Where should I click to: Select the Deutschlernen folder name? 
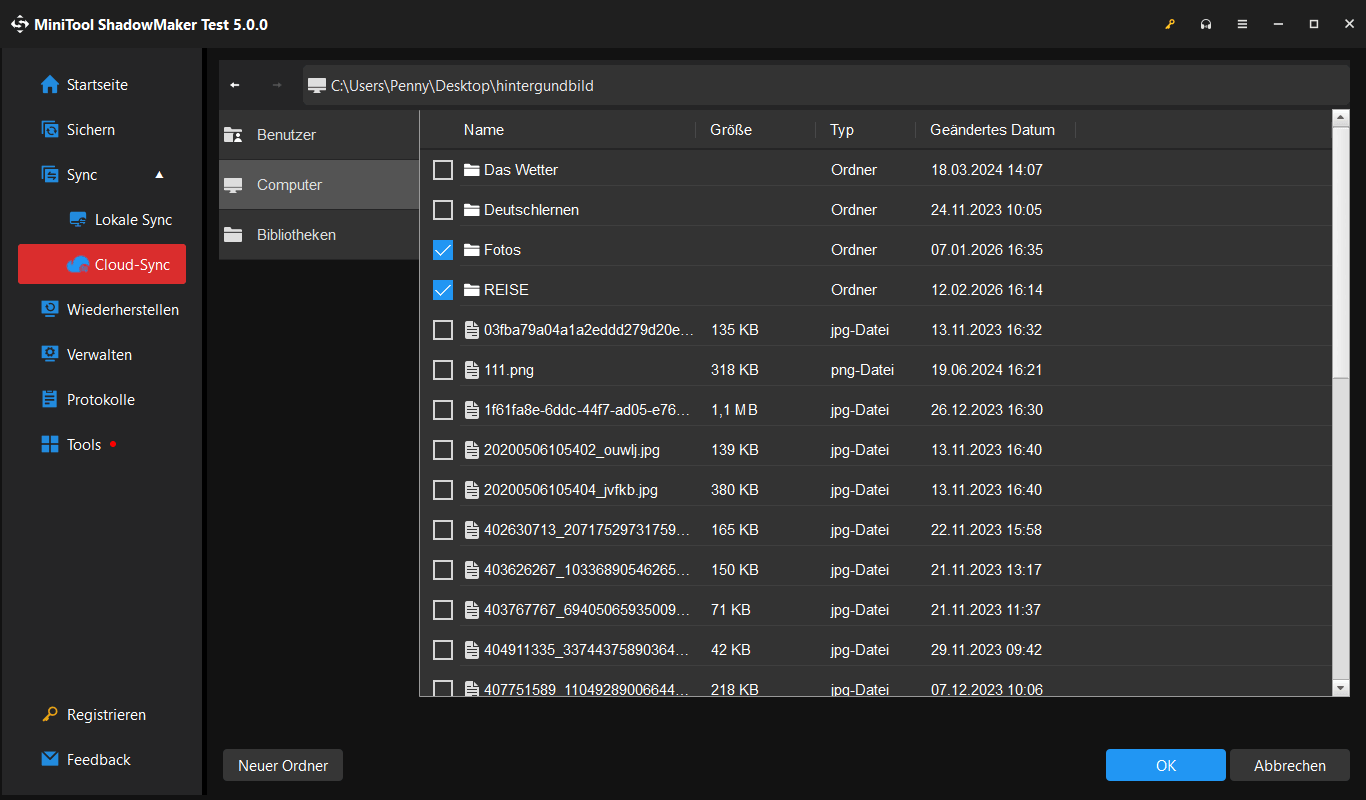click(x=531, y=210)
